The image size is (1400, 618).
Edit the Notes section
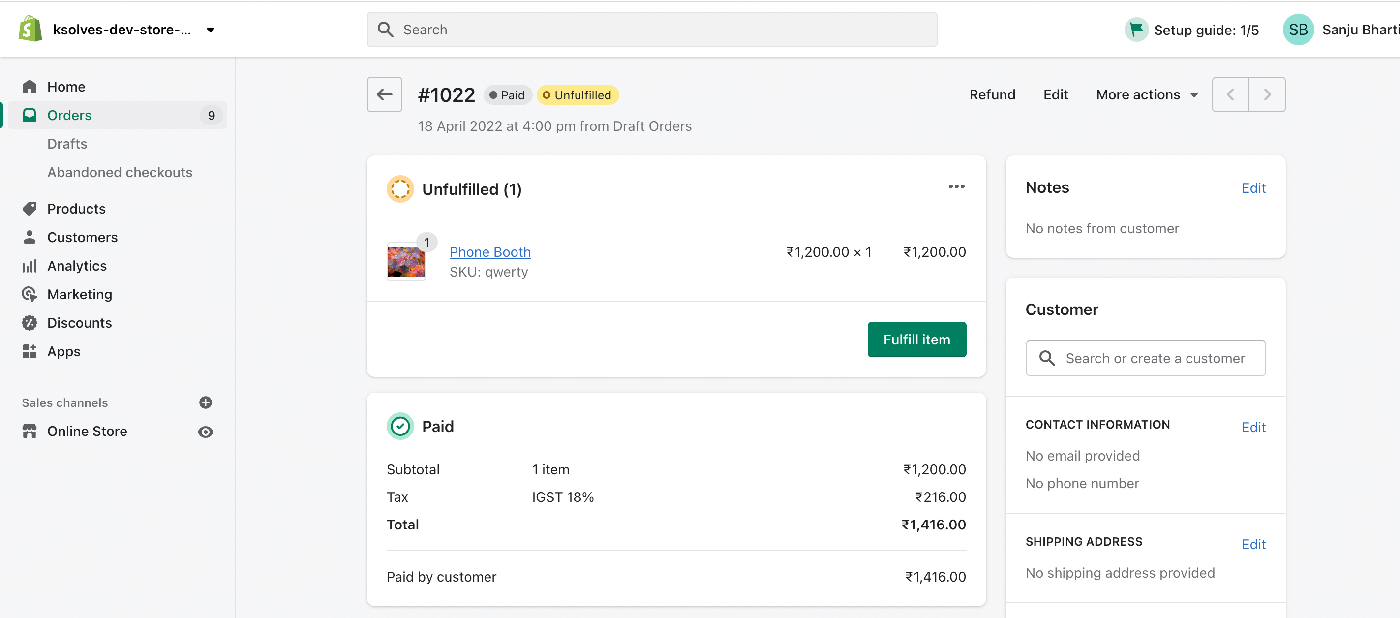[1254, 188]
